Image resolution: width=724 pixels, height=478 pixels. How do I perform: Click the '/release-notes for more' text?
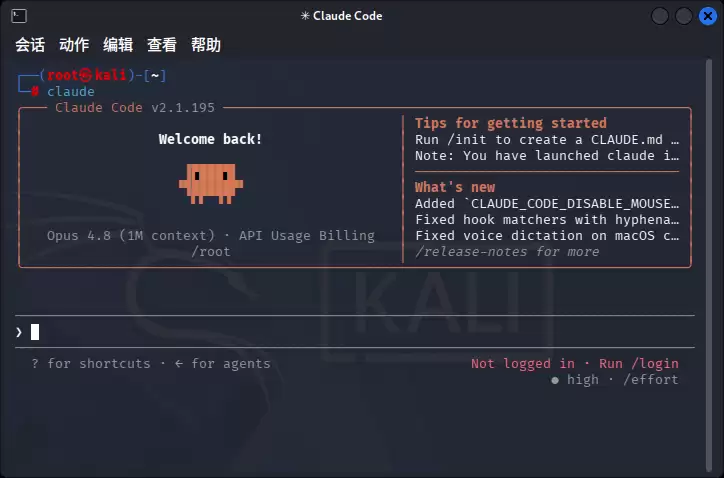pos(507,252)
